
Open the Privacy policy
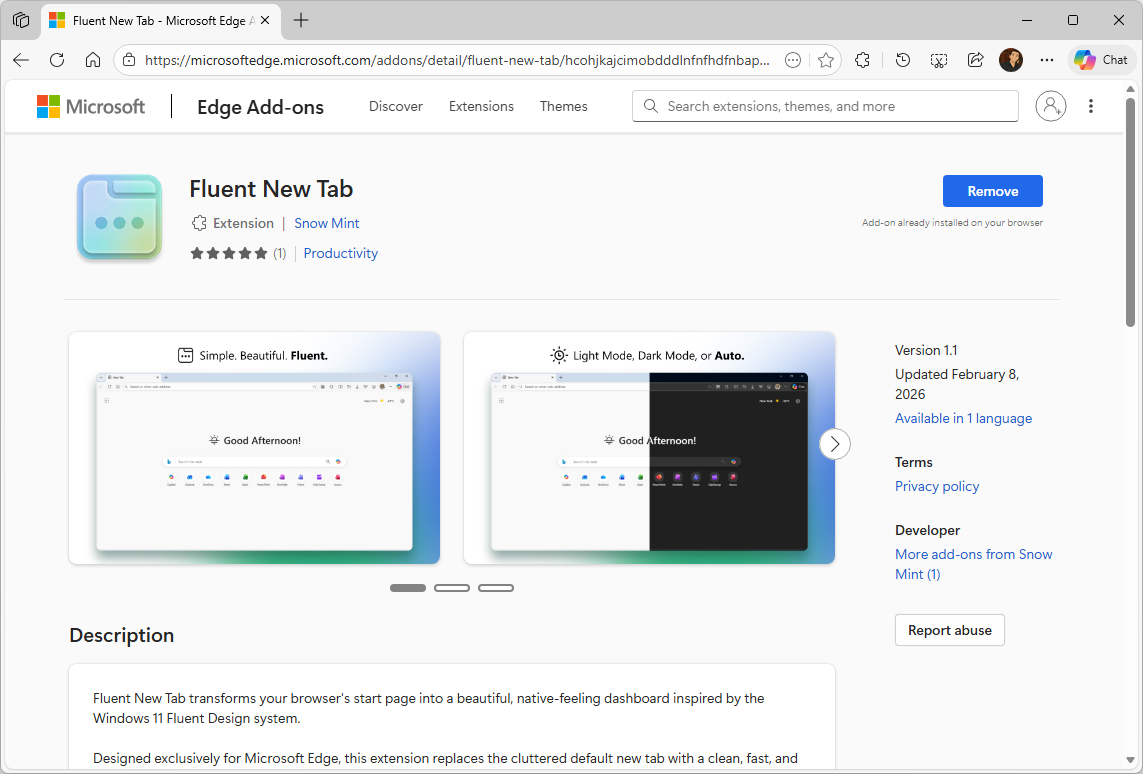tap(937, 486)
